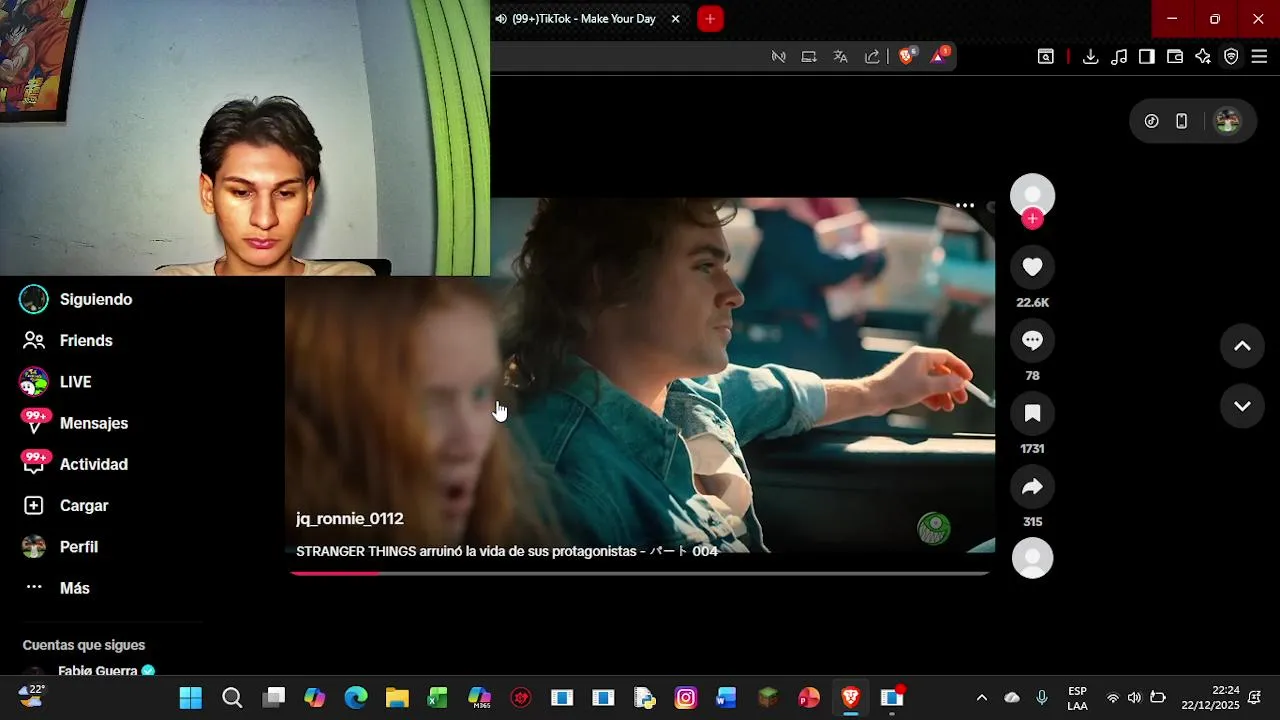Open Brave Shields lion icon
The height and width of the screenshot is (720, 1280).
(907, 57)
